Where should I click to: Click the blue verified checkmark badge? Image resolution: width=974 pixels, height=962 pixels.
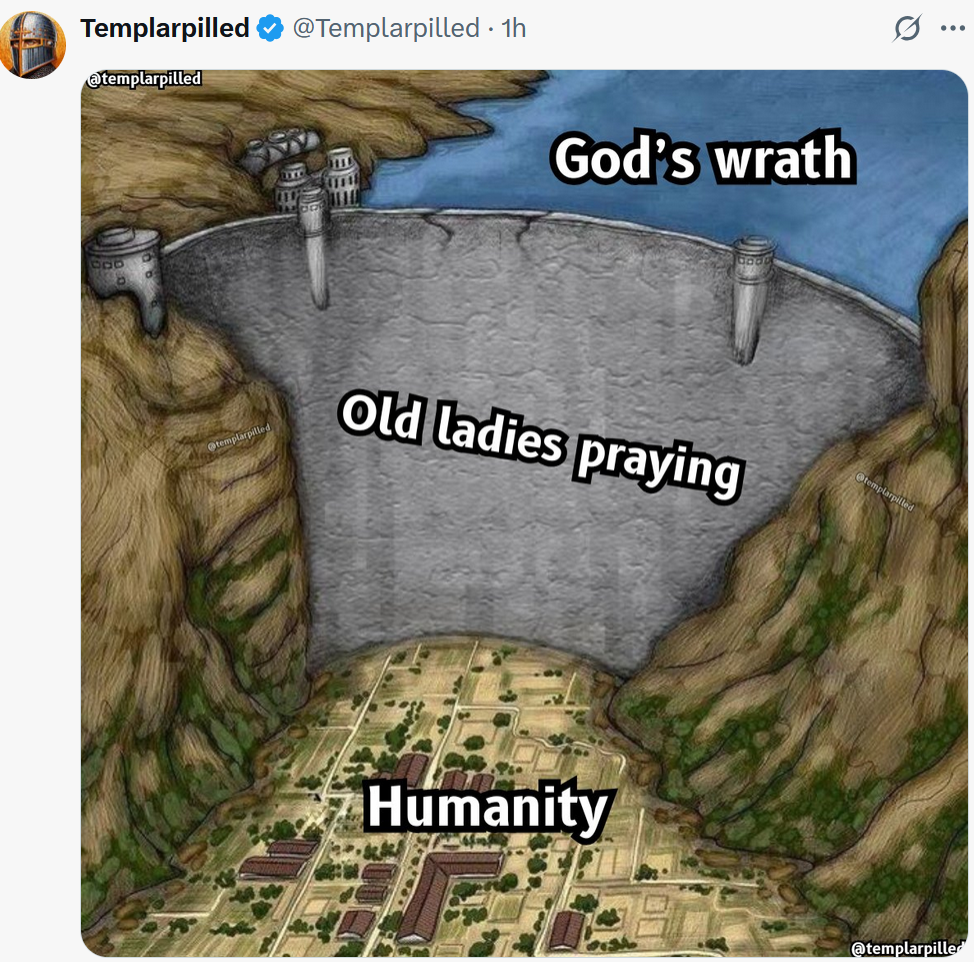pyautogui.click(x=270, y=29)
